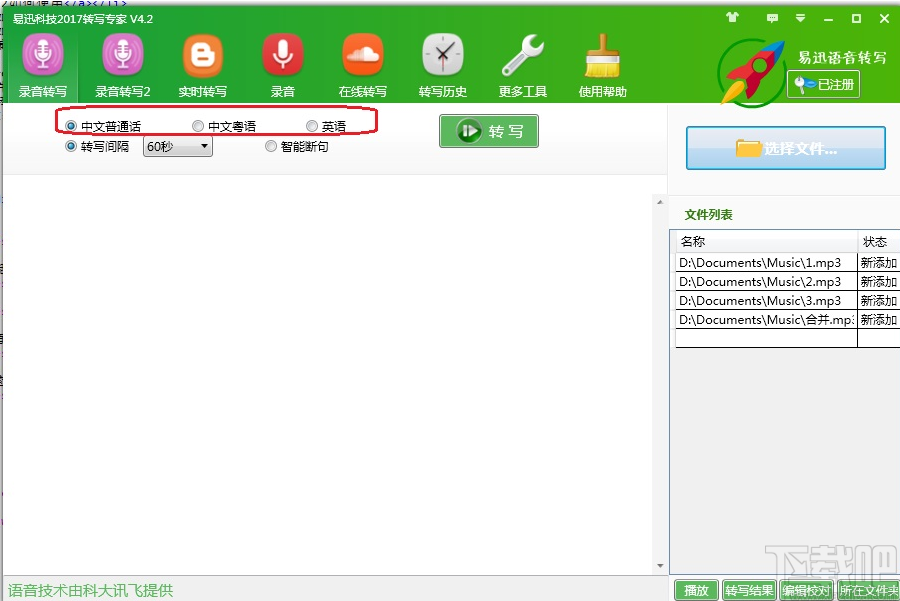This screenshot has width=900, height=601.
Task: Click the skin (shirt) icon in title bar
Action: pos(732,17)
